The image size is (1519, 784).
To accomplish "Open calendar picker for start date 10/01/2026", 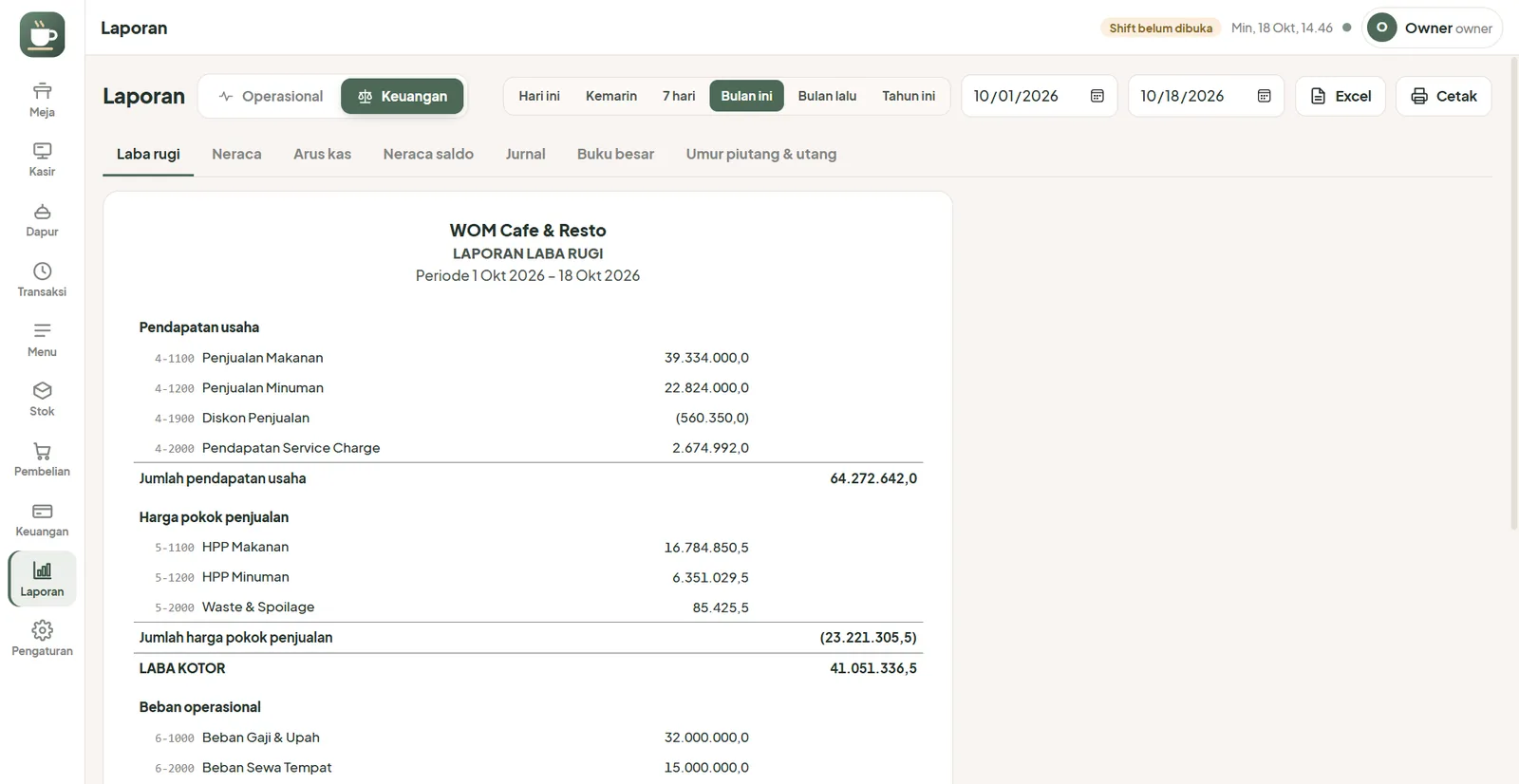I will [1097, 96].
